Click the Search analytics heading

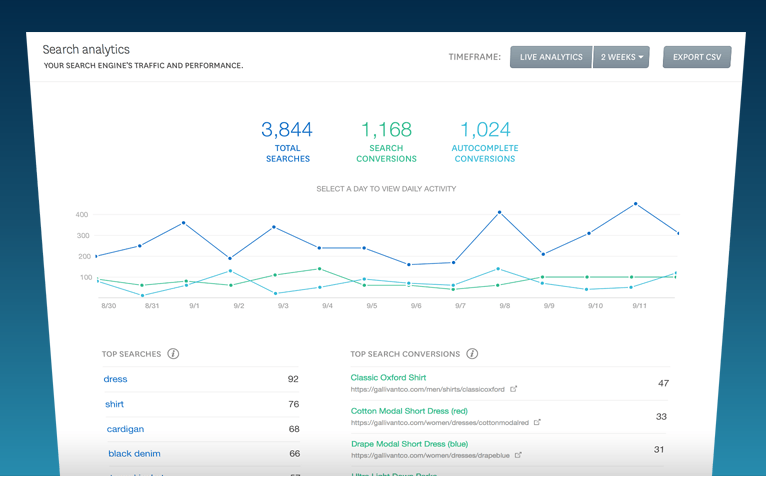[x=86, y=49]
